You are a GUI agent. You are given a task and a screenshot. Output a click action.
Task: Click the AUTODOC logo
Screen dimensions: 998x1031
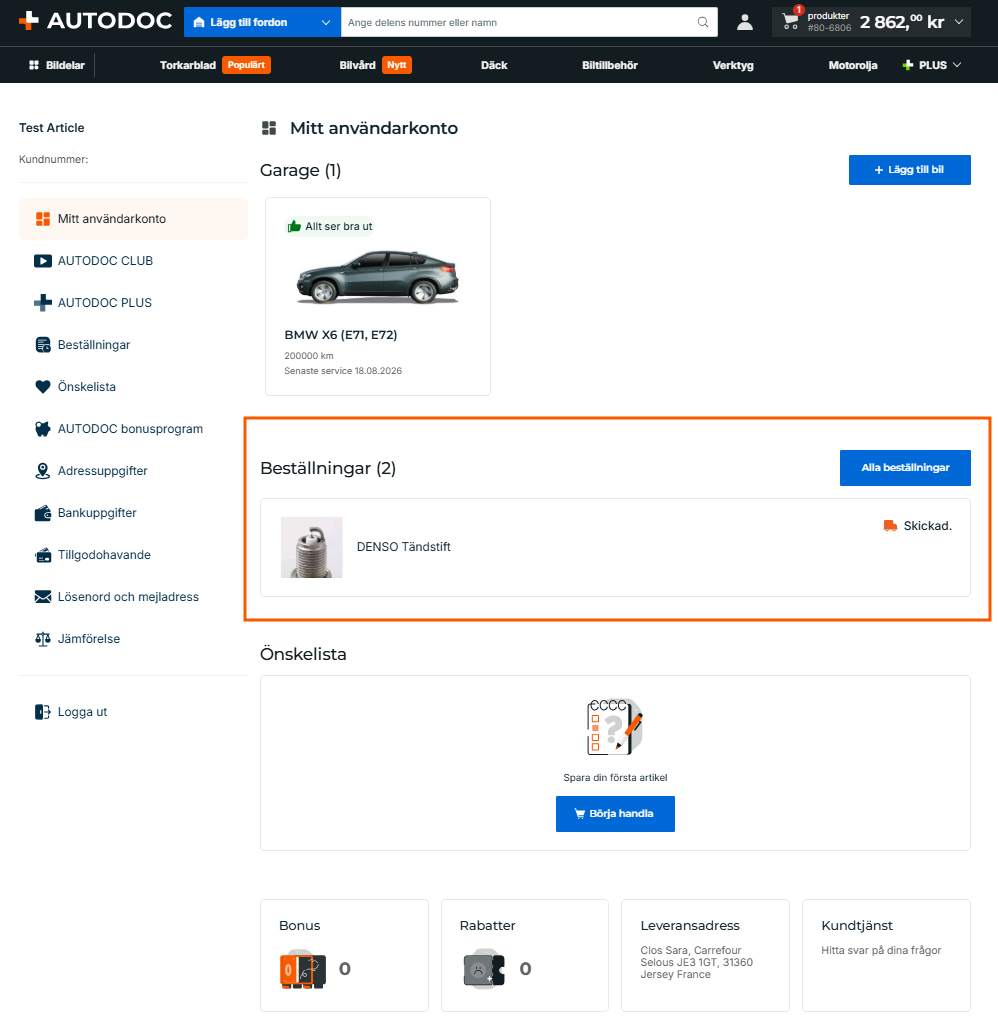[x=95, y=21]
